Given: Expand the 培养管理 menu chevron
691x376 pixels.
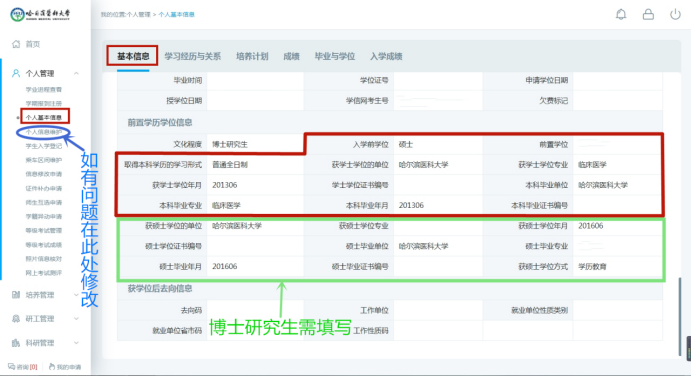Looking at the screenshot, I should [76, 294].
